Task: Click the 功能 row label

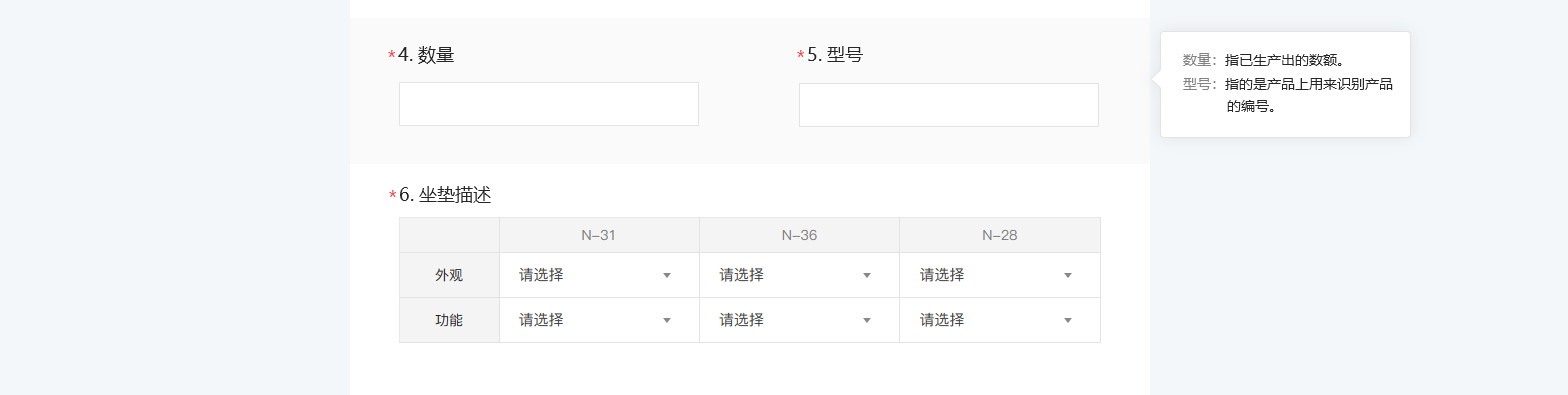Action: tap(449, 320)
